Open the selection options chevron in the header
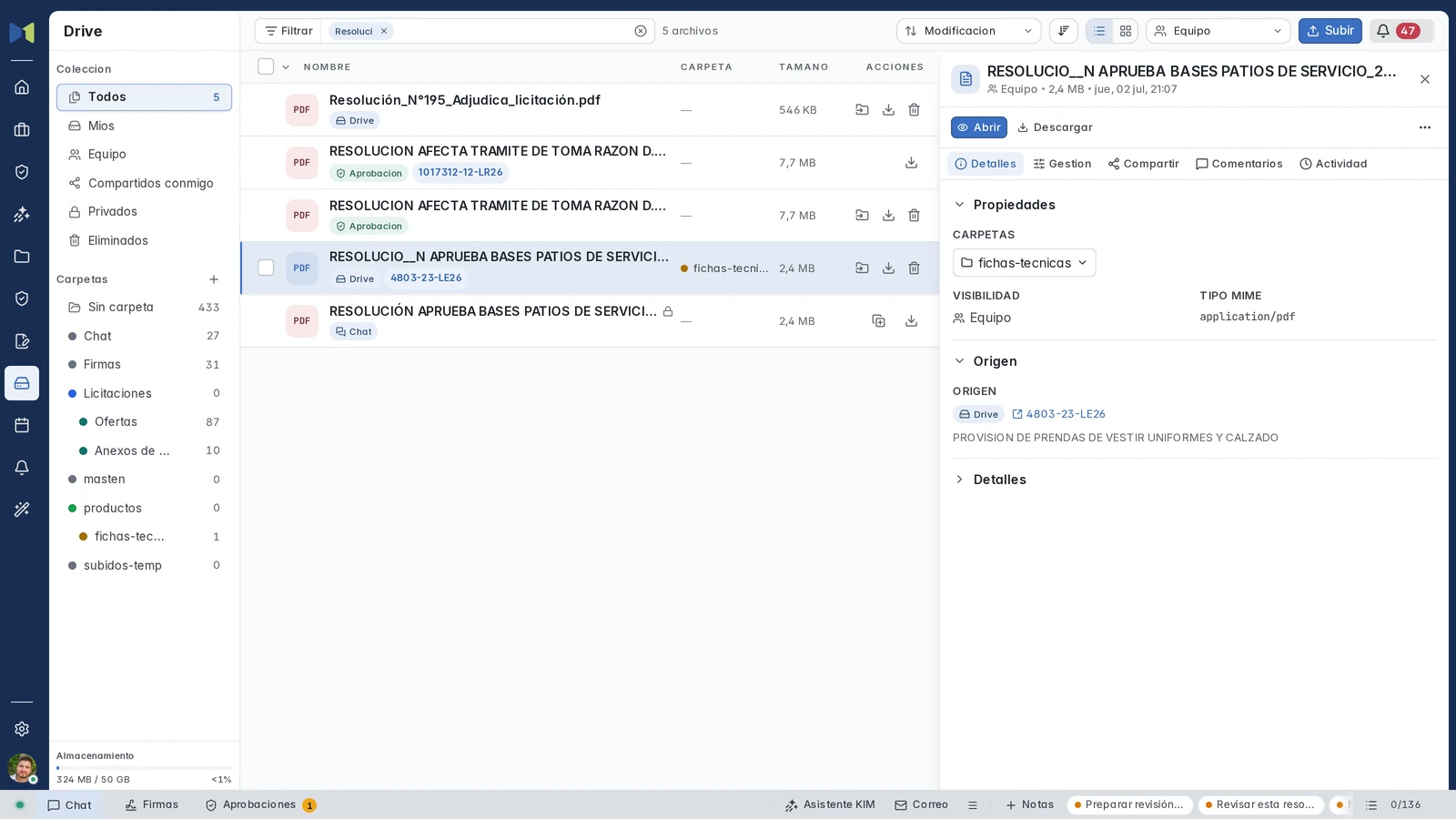This screenshot has width=1456, height=819. point(286,67)
